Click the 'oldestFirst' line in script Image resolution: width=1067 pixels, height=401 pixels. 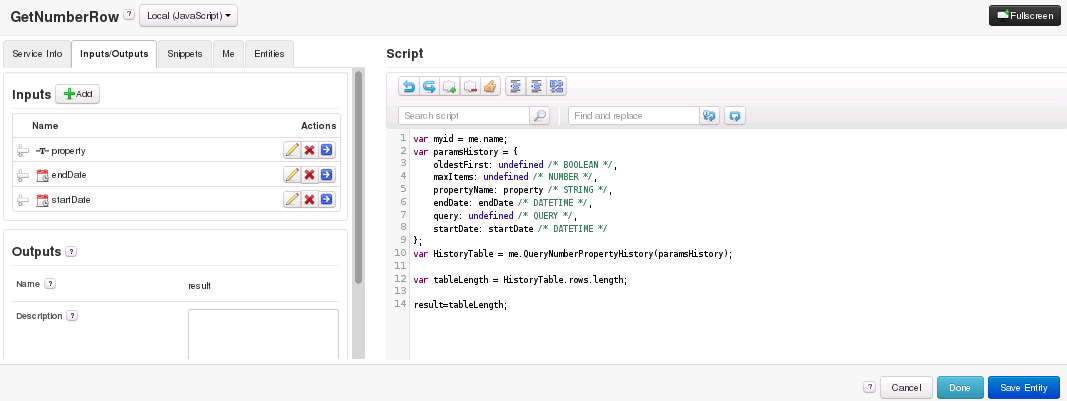[525, 165]
